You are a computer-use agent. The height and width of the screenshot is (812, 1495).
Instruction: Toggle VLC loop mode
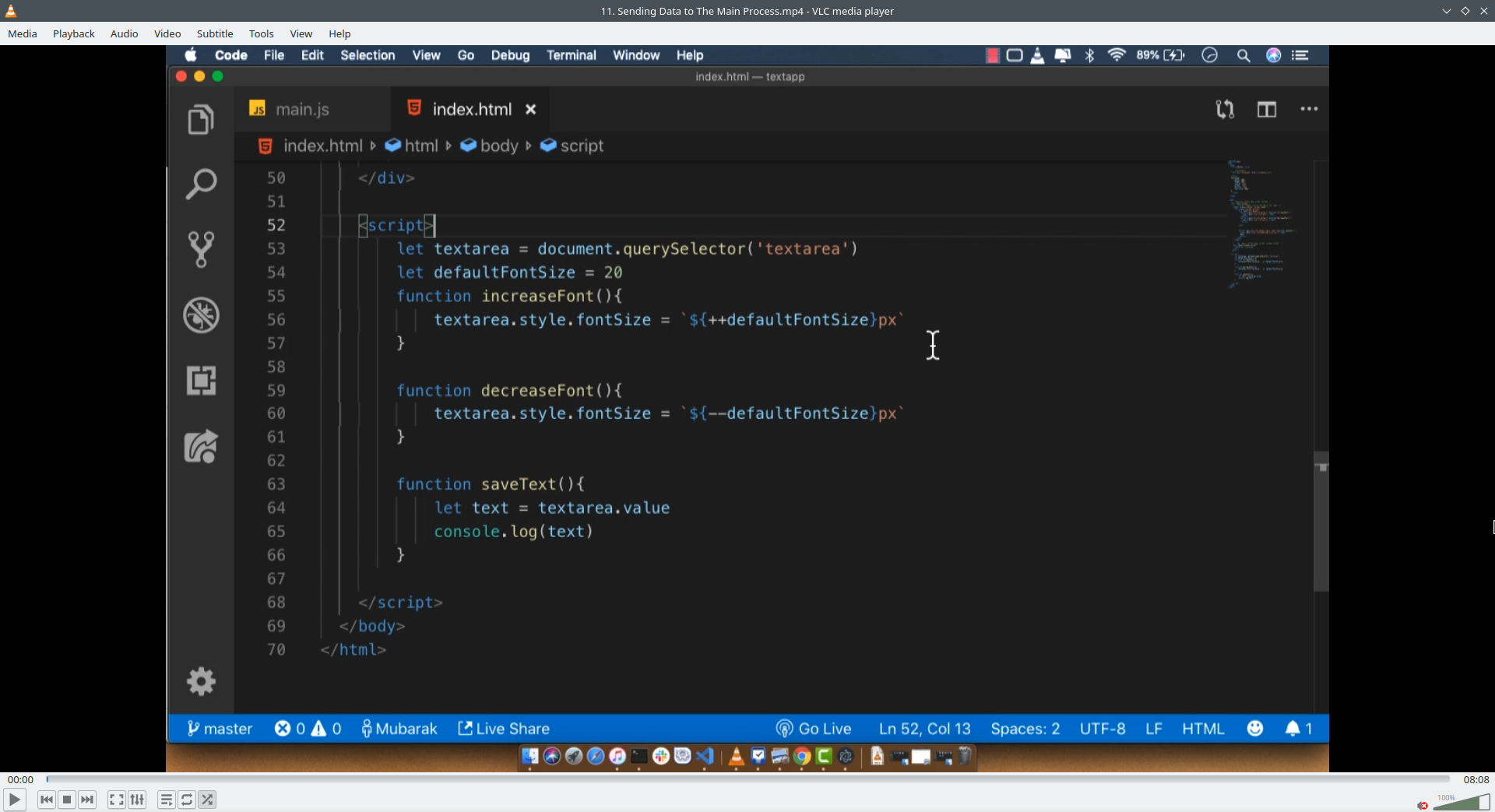tap(187, 800)
